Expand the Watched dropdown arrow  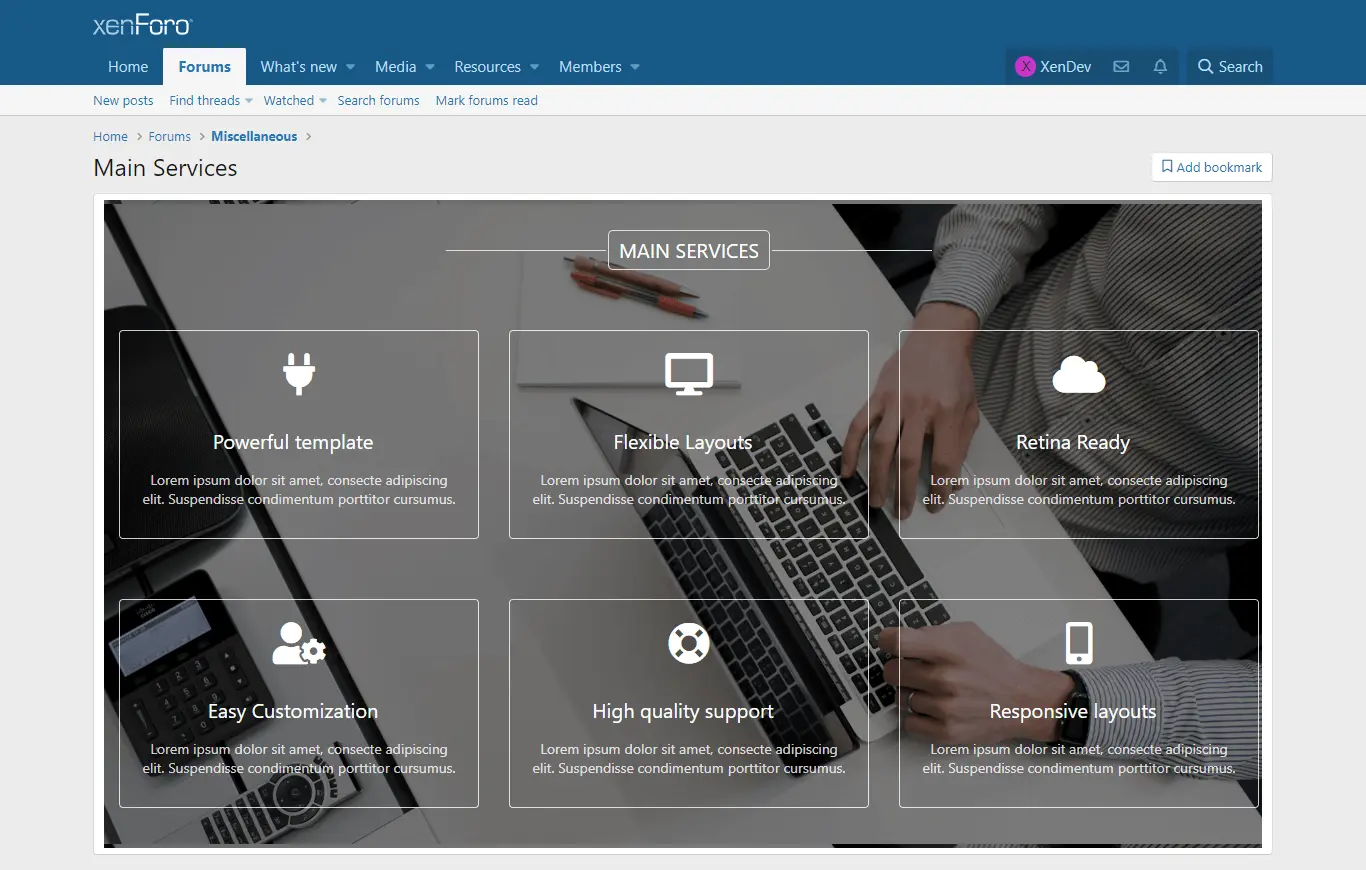[323, 101]
